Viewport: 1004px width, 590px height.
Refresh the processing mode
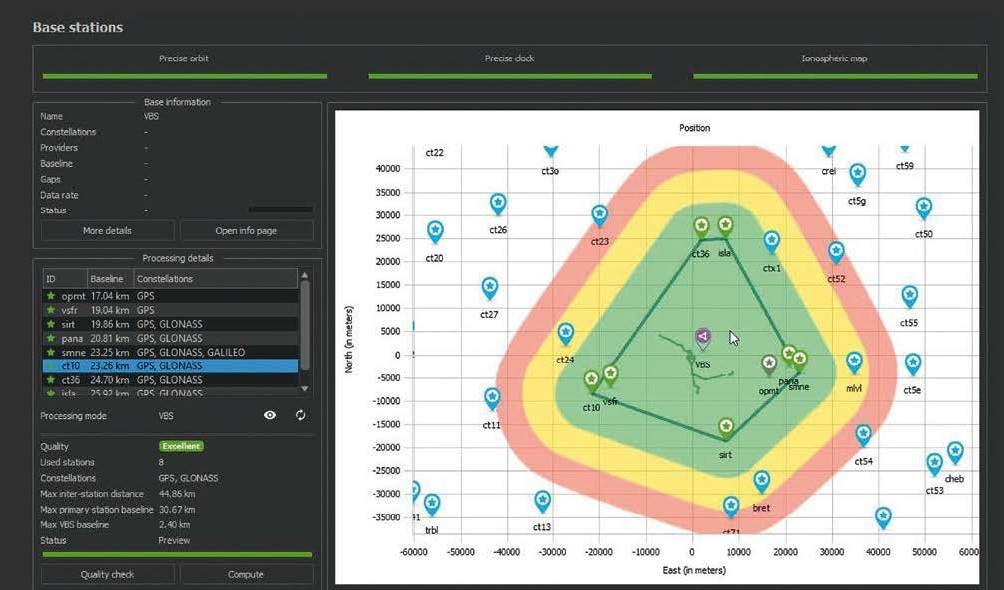click(300, 415)
